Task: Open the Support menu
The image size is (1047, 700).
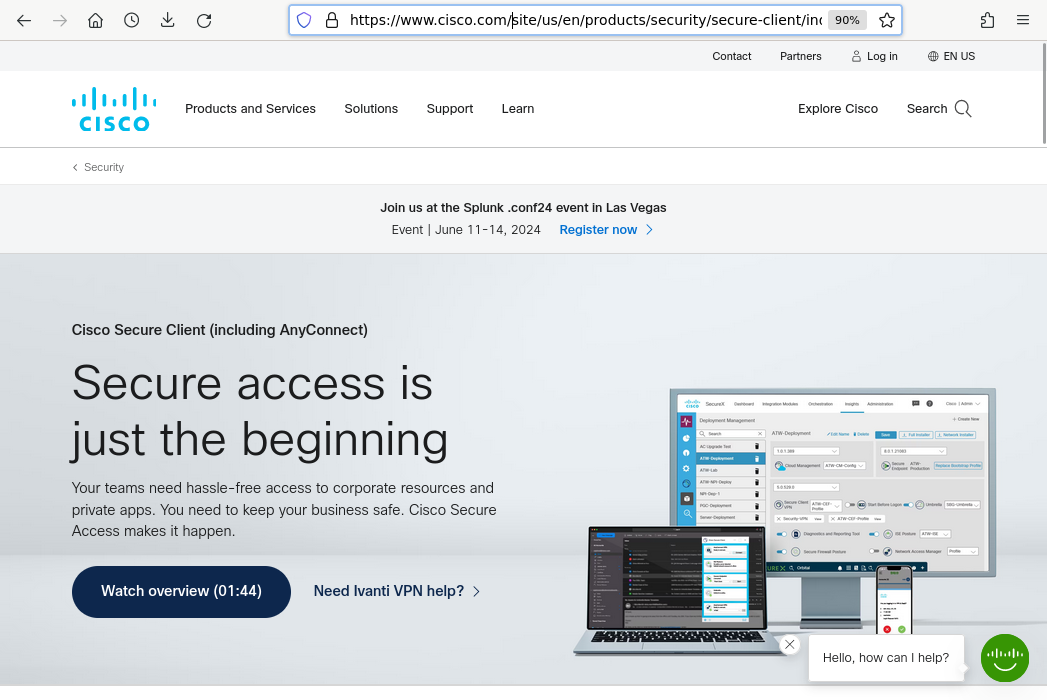Action: pos(449,109)
